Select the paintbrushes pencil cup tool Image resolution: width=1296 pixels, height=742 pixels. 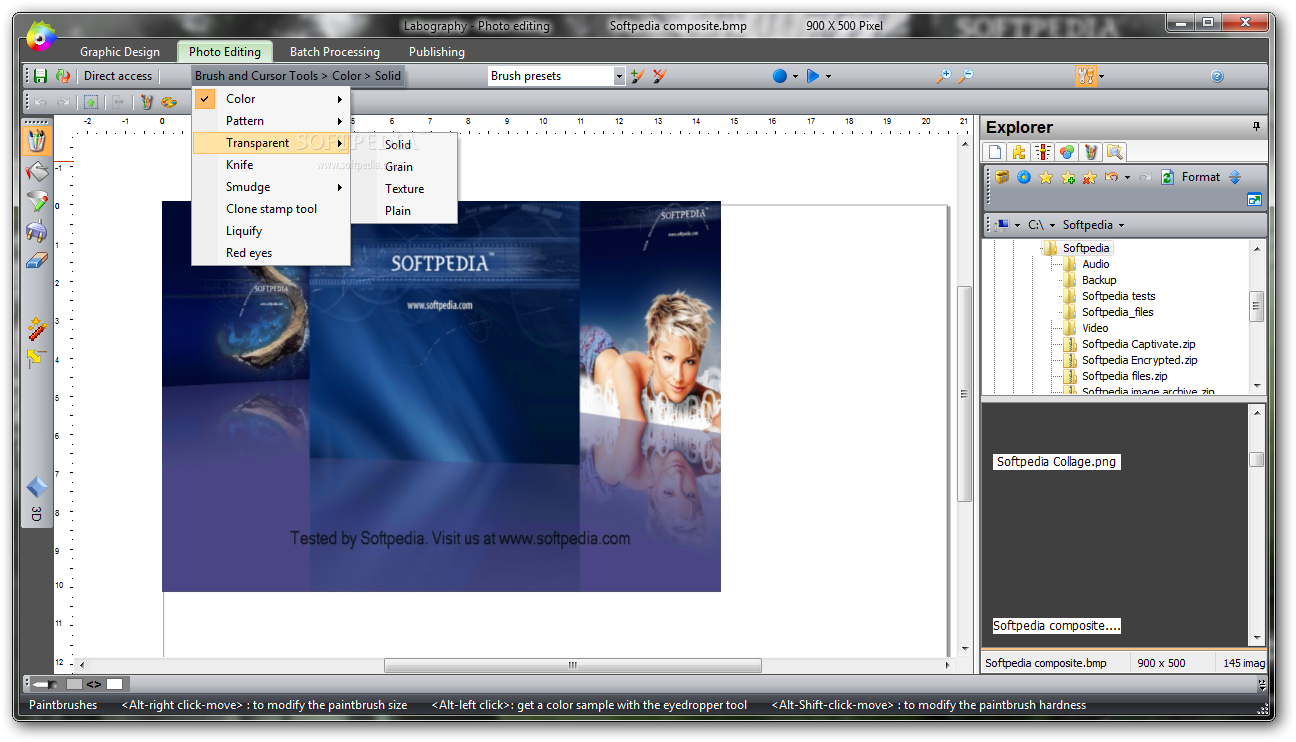coord(36,140)
